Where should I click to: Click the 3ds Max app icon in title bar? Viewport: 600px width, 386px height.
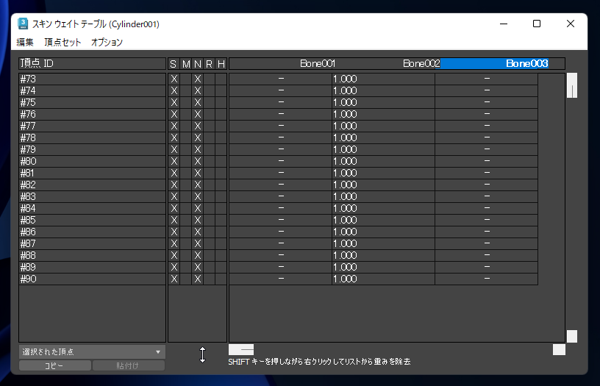click(x=23, y=24)
